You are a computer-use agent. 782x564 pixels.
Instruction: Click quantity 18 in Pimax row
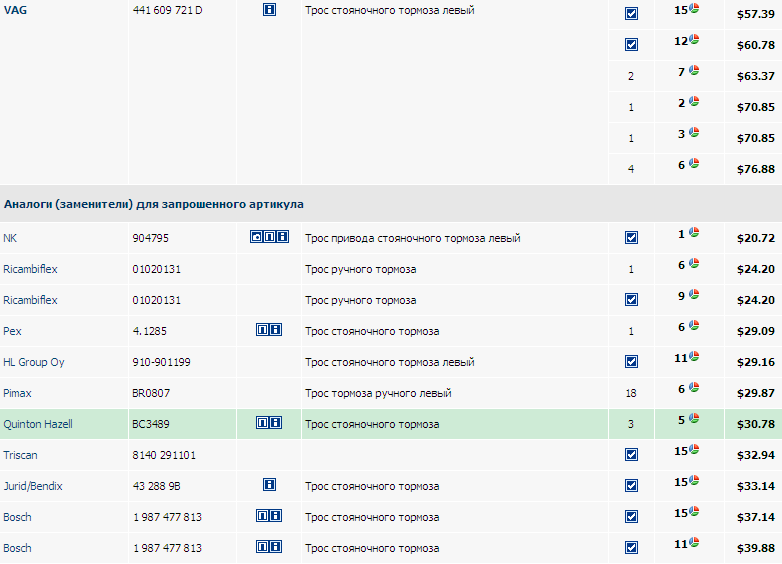coord(631,393)
